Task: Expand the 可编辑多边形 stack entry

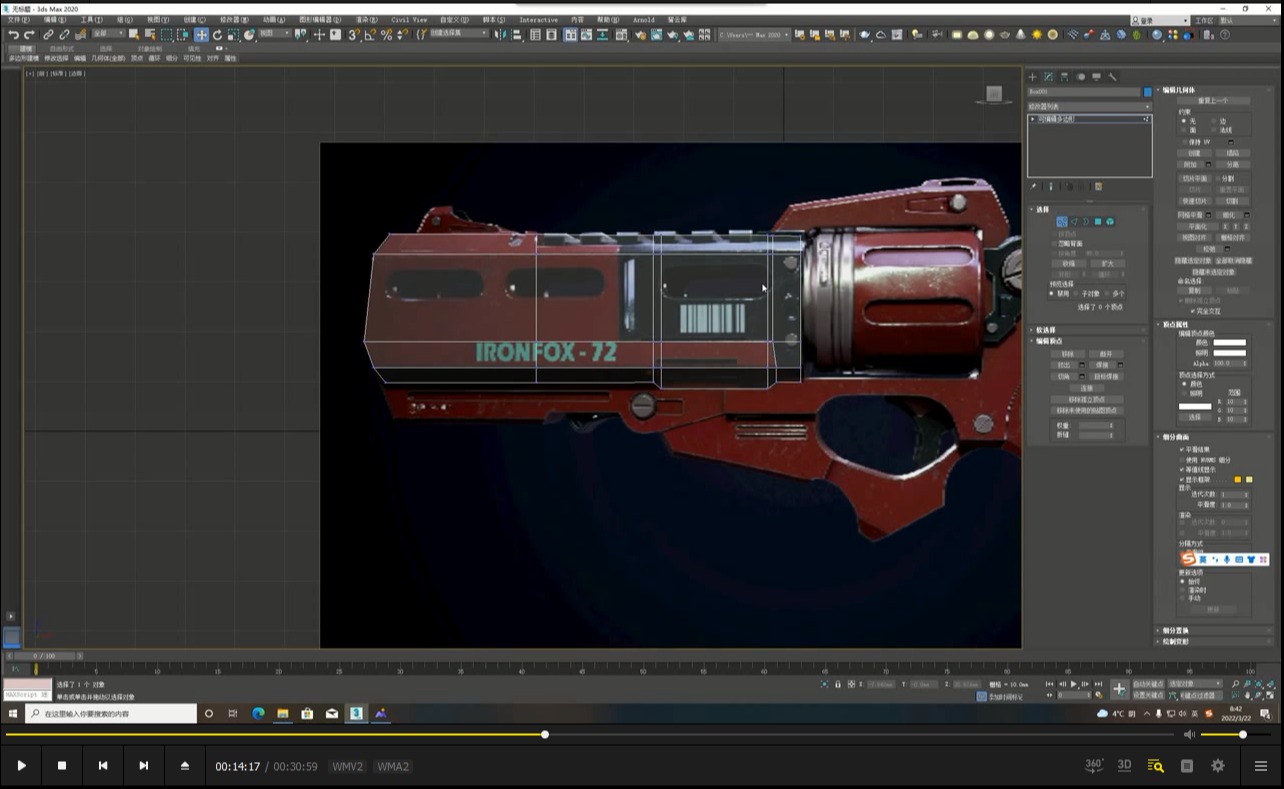Action: [x=1033, y=119]
